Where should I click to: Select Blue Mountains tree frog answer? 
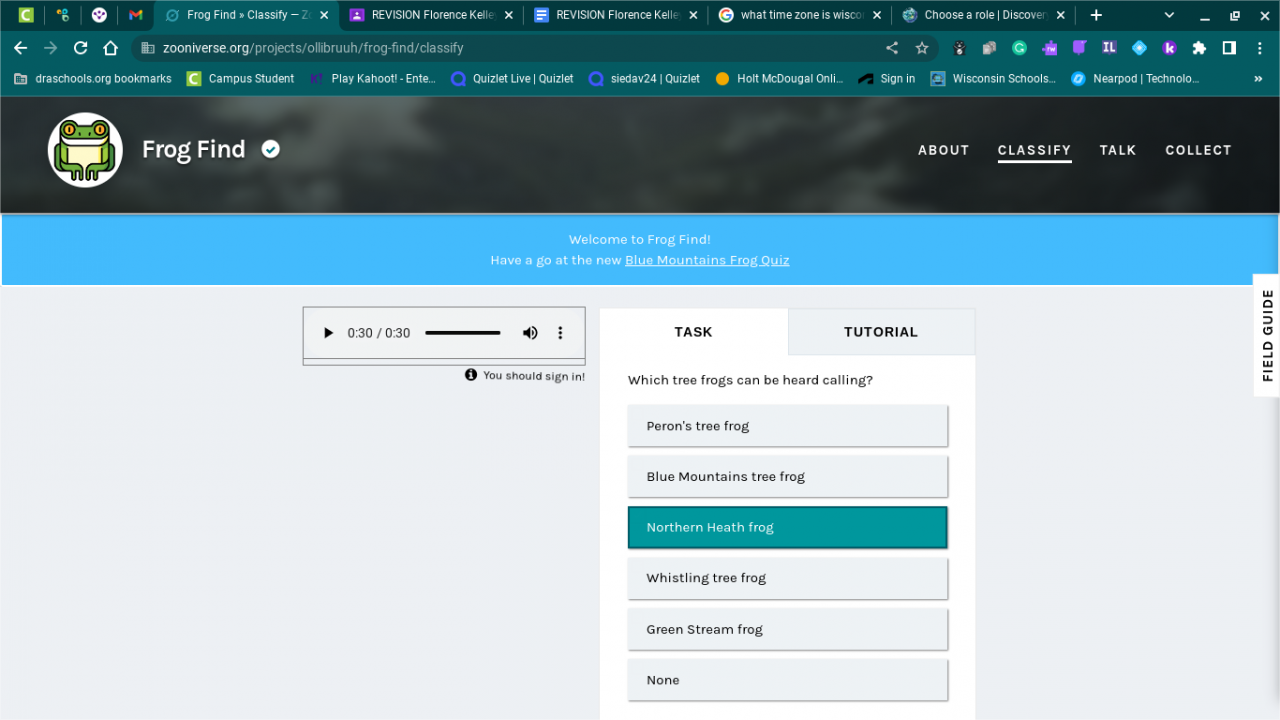[787, 477]
